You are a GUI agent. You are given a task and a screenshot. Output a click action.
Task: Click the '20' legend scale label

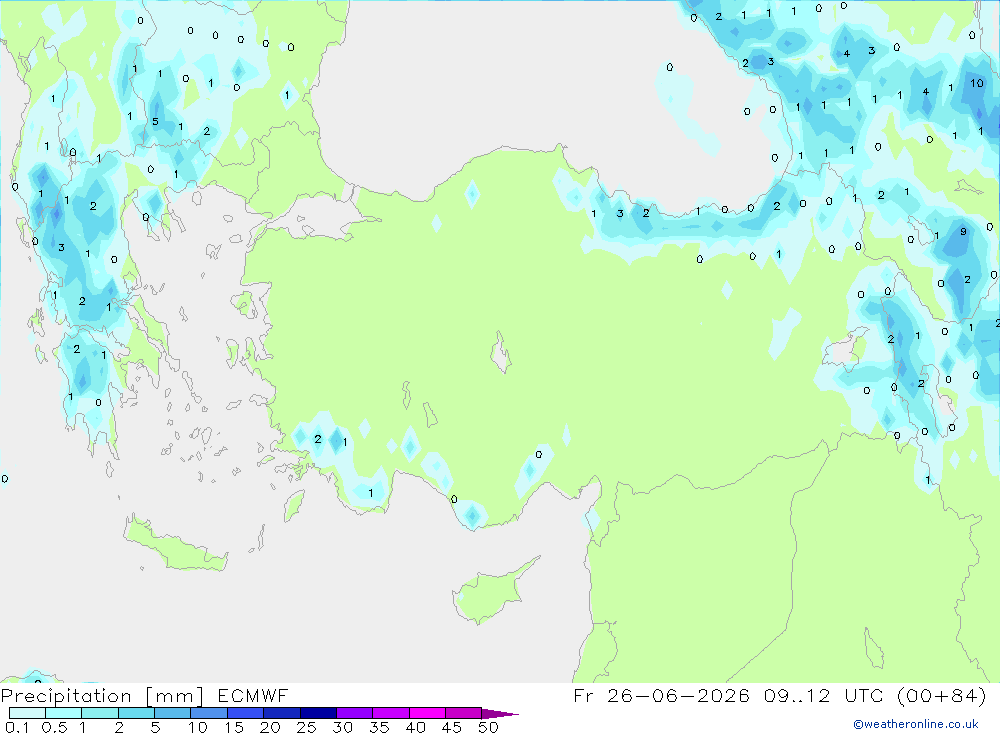pyautogui.click(x=270, y=727)
